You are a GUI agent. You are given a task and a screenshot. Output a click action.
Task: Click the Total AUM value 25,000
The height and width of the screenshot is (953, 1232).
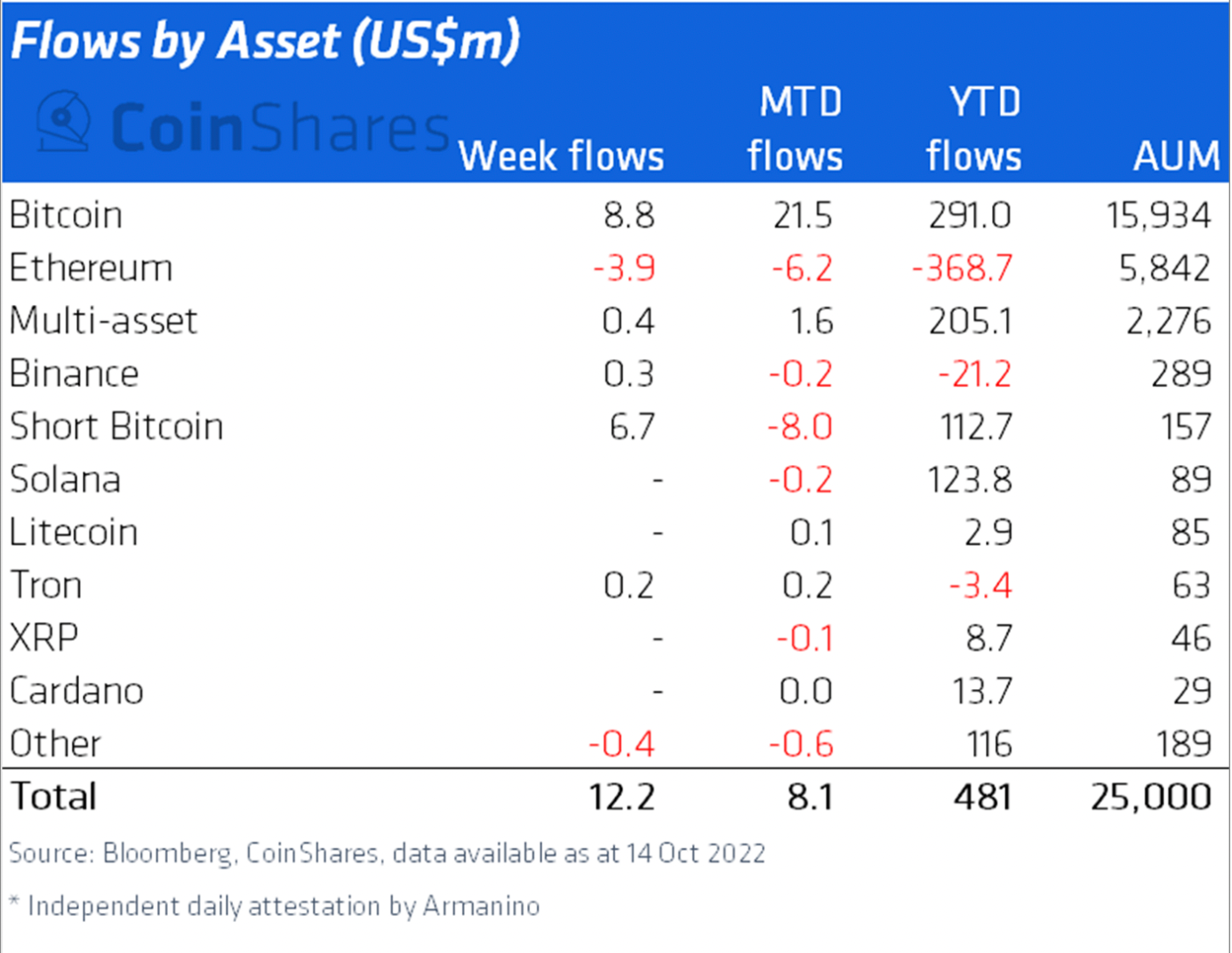click(1150, 797)
